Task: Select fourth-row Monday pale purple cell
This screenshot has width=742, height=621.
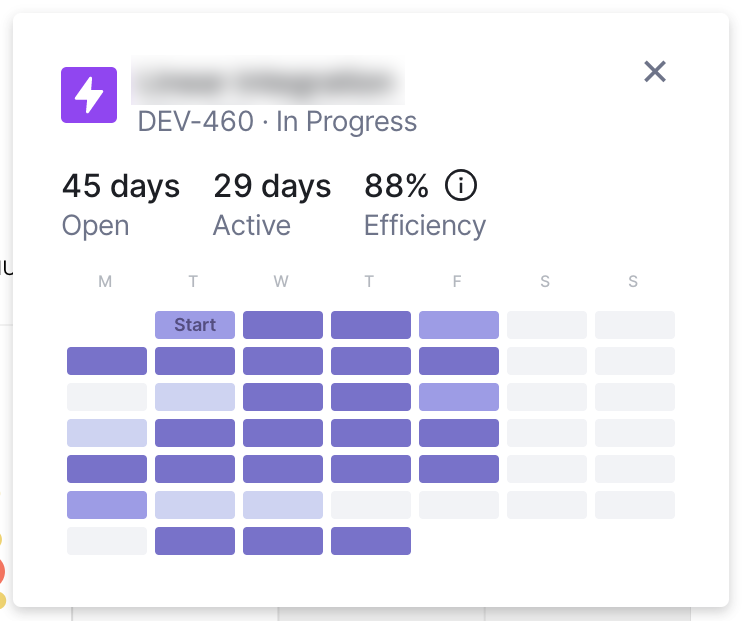Action: tap(107, 433)
